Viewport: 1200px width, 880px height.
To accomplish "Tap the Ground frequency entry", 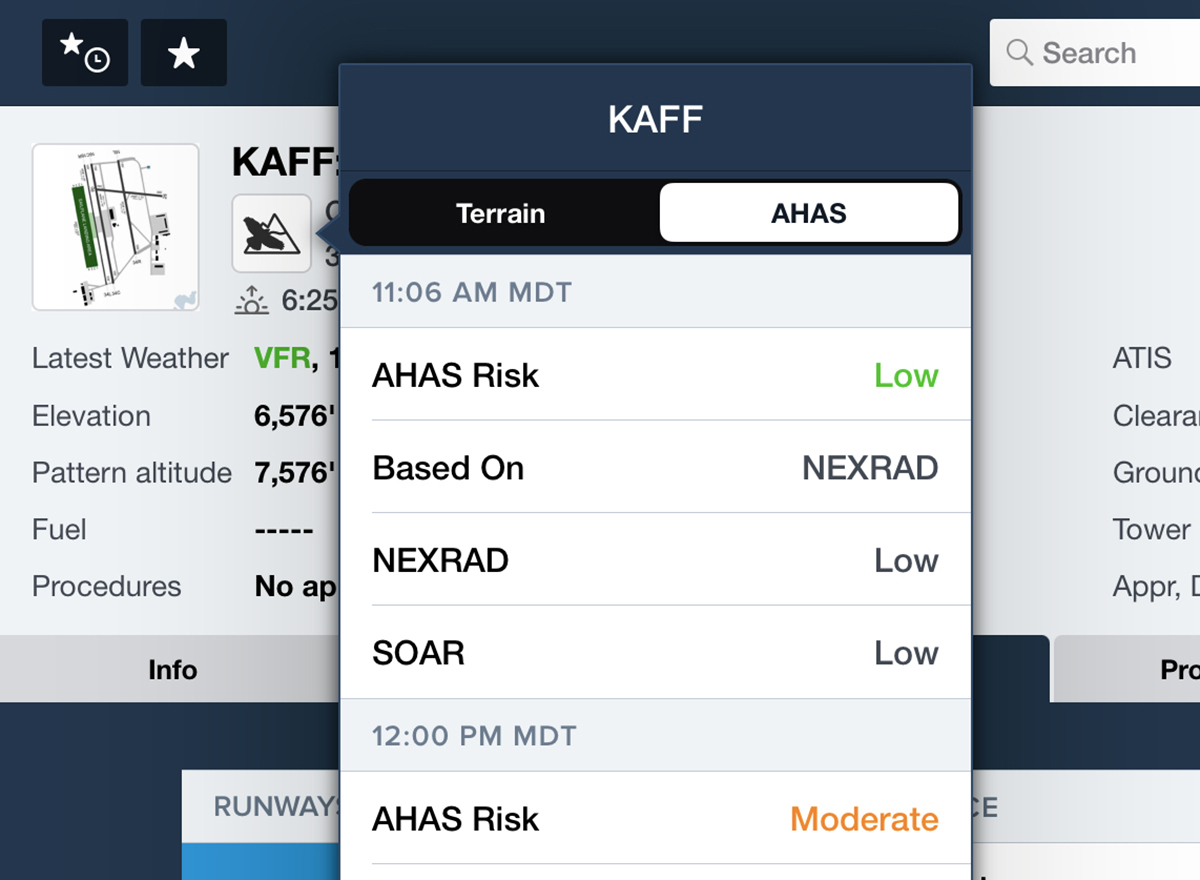I will pos(1150,472).
